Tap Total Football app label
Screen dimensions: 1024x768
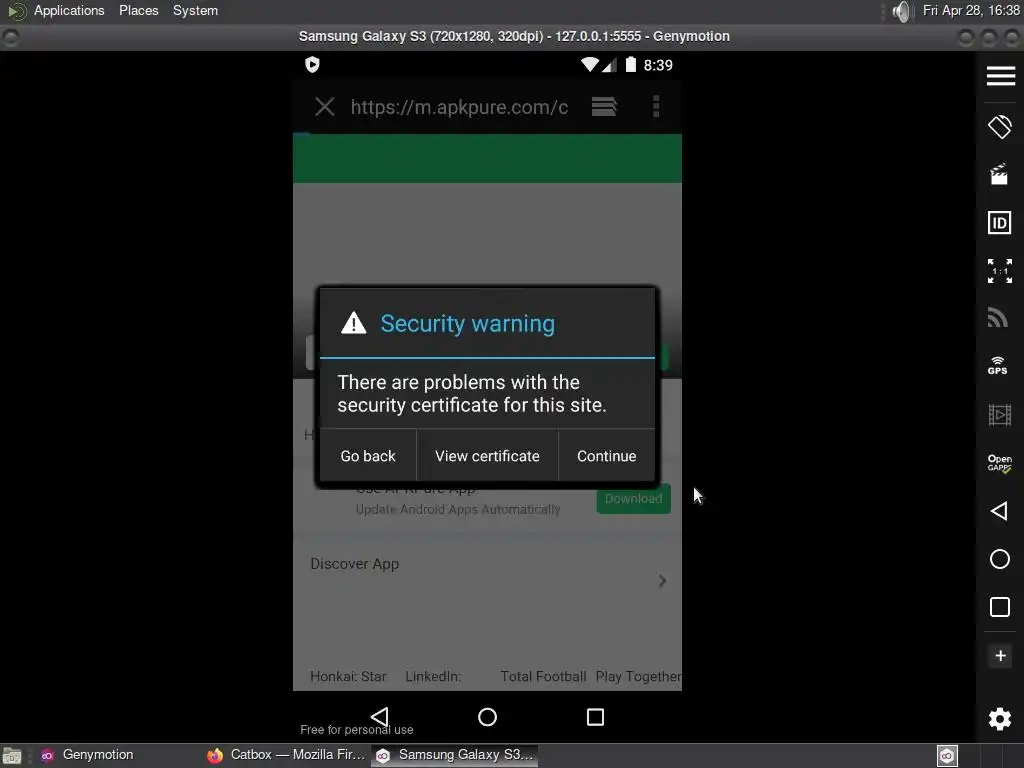coord(543,677)
